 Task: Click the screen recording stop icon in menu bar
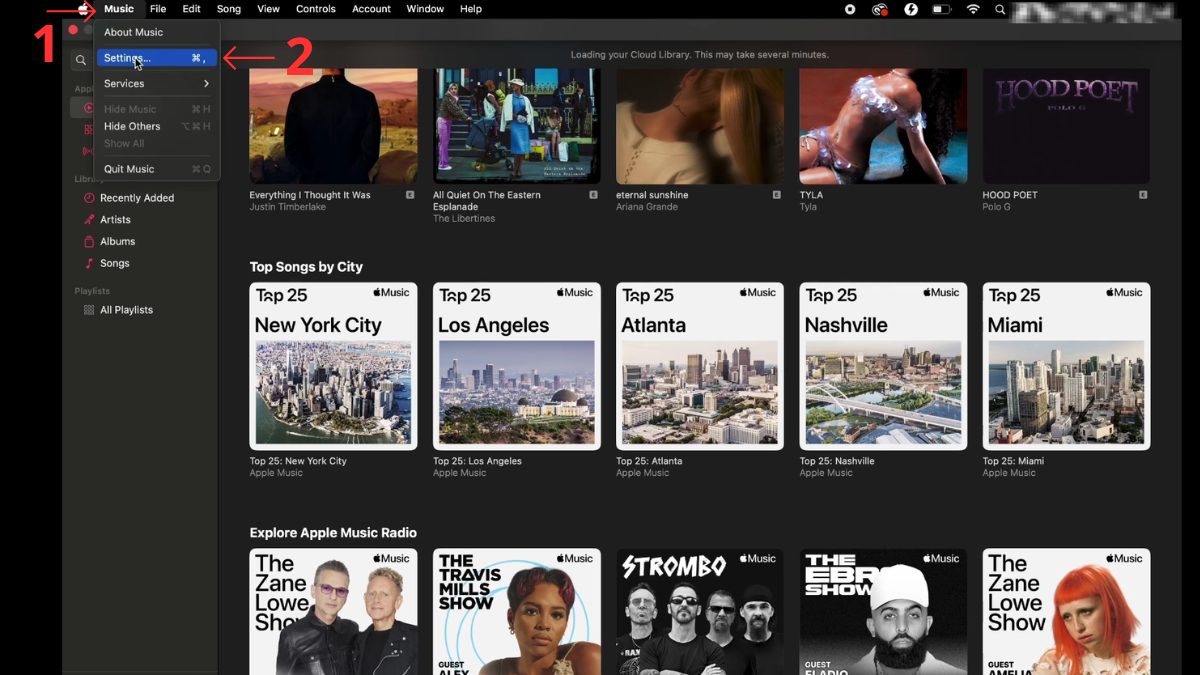tap(850, 9)
